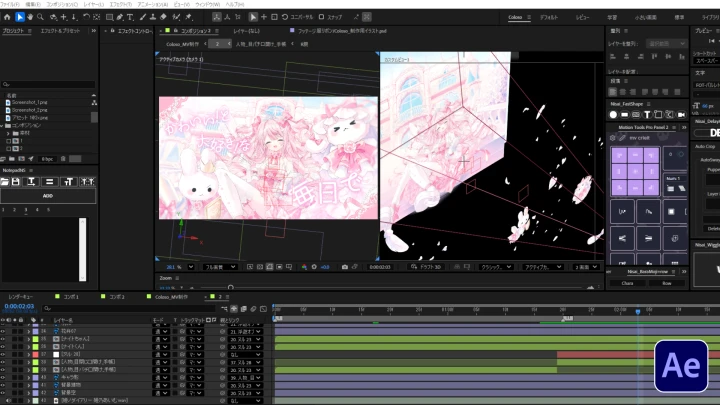Select the Pen tool

coord(120,17)
